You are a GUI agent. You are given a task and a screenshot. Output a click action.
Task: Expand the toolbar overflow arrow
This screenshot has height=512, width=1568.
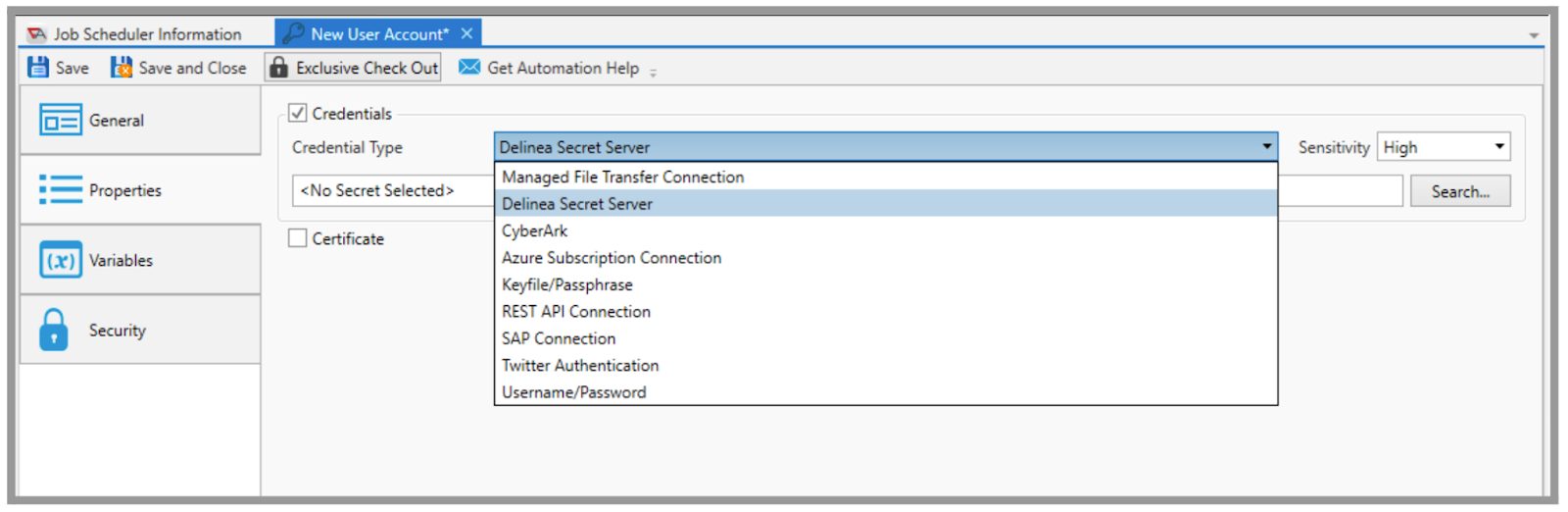(x=653, y=73)
